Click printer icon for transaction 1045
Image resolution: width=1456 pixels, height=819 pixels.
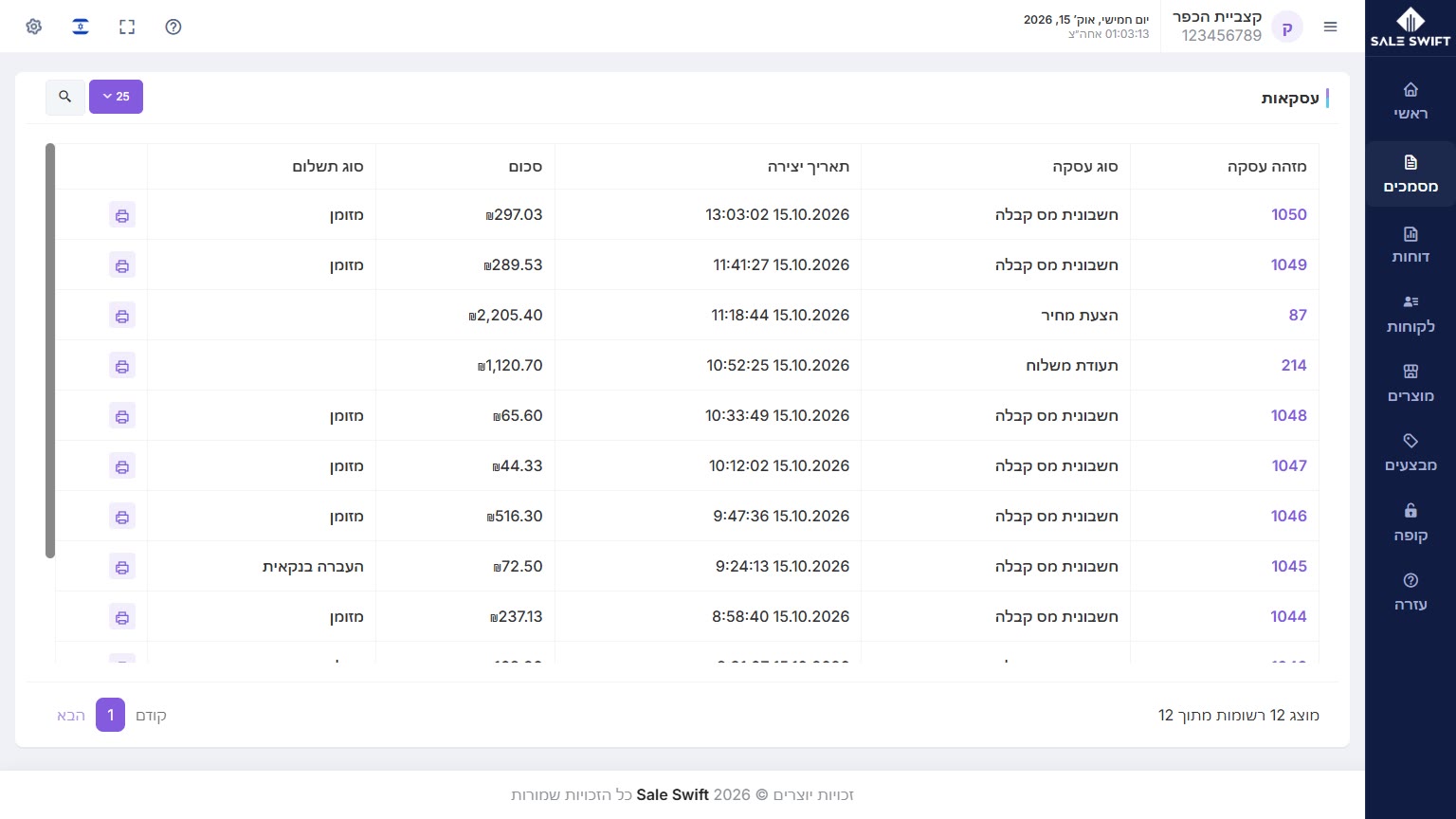(122, 566)
